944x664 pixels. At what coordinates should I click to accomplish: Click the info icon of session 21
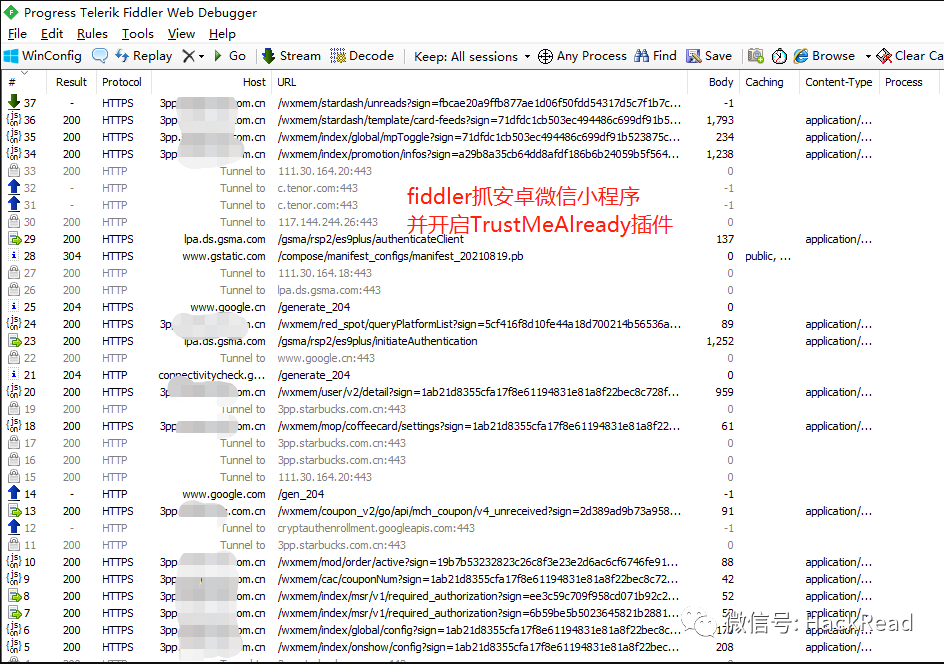tap(14, 374)
